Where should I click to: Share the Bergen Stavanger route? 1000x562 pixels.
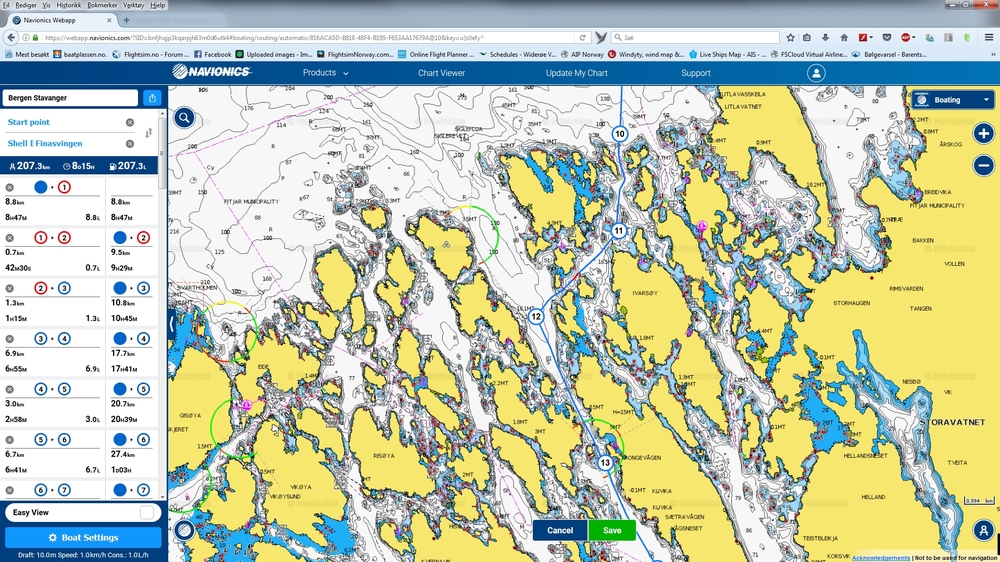tap(152, 98)
